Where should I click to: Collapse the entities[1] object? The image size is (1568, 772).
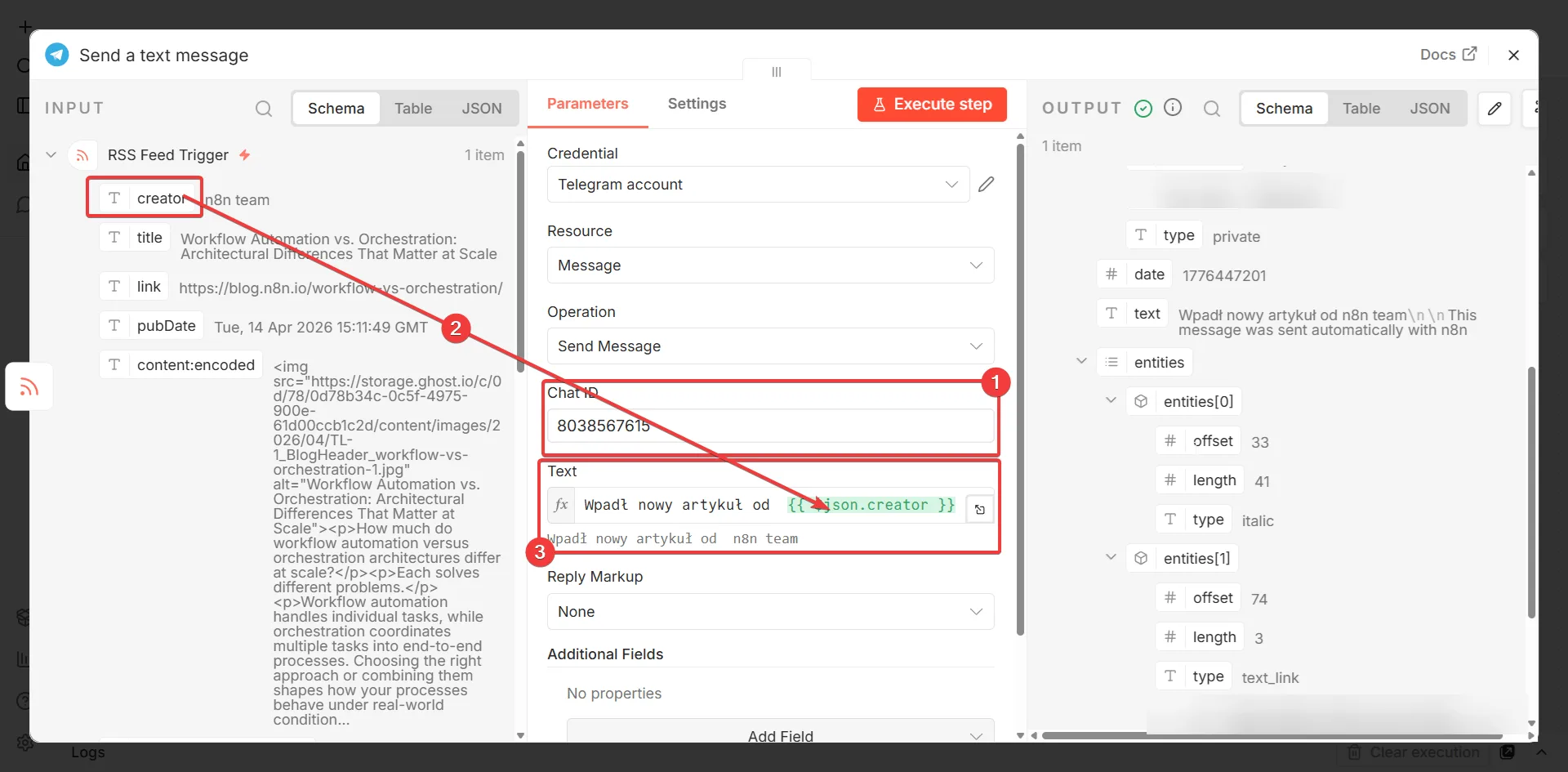(1111, 557)
